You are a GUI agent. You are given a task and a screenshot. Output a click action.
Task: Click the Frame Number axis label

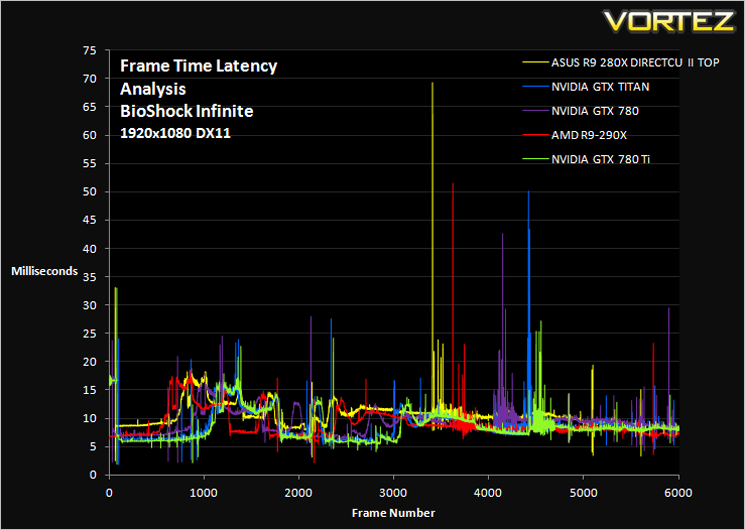coord(393,513)
